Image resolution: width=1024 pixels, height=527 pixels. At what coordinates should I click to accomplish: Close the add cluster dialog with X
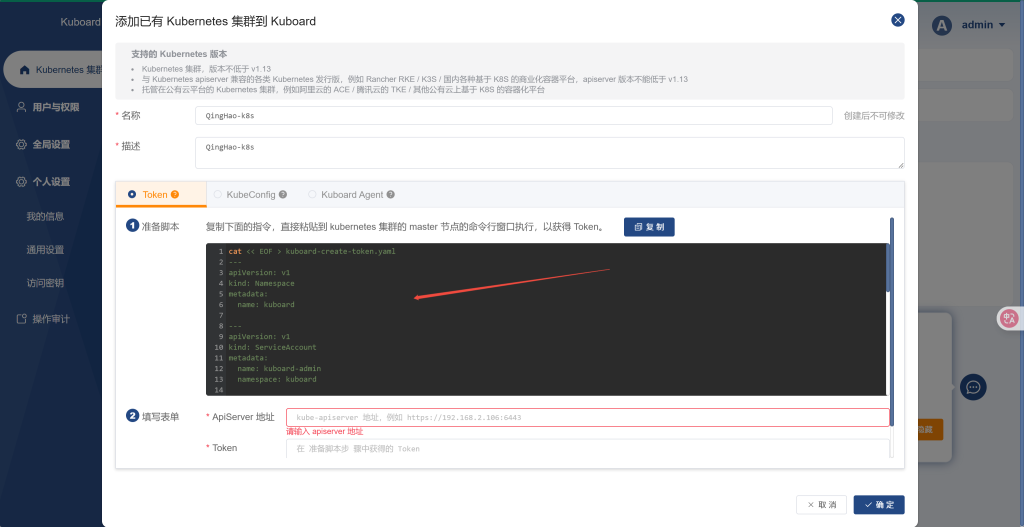click(897, 20)
